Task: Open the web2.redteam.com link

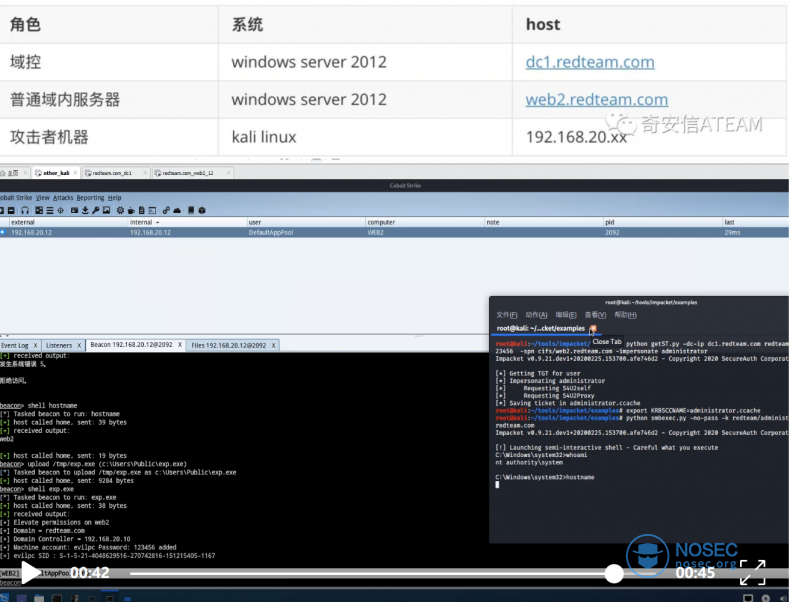Action: point(597,100)
